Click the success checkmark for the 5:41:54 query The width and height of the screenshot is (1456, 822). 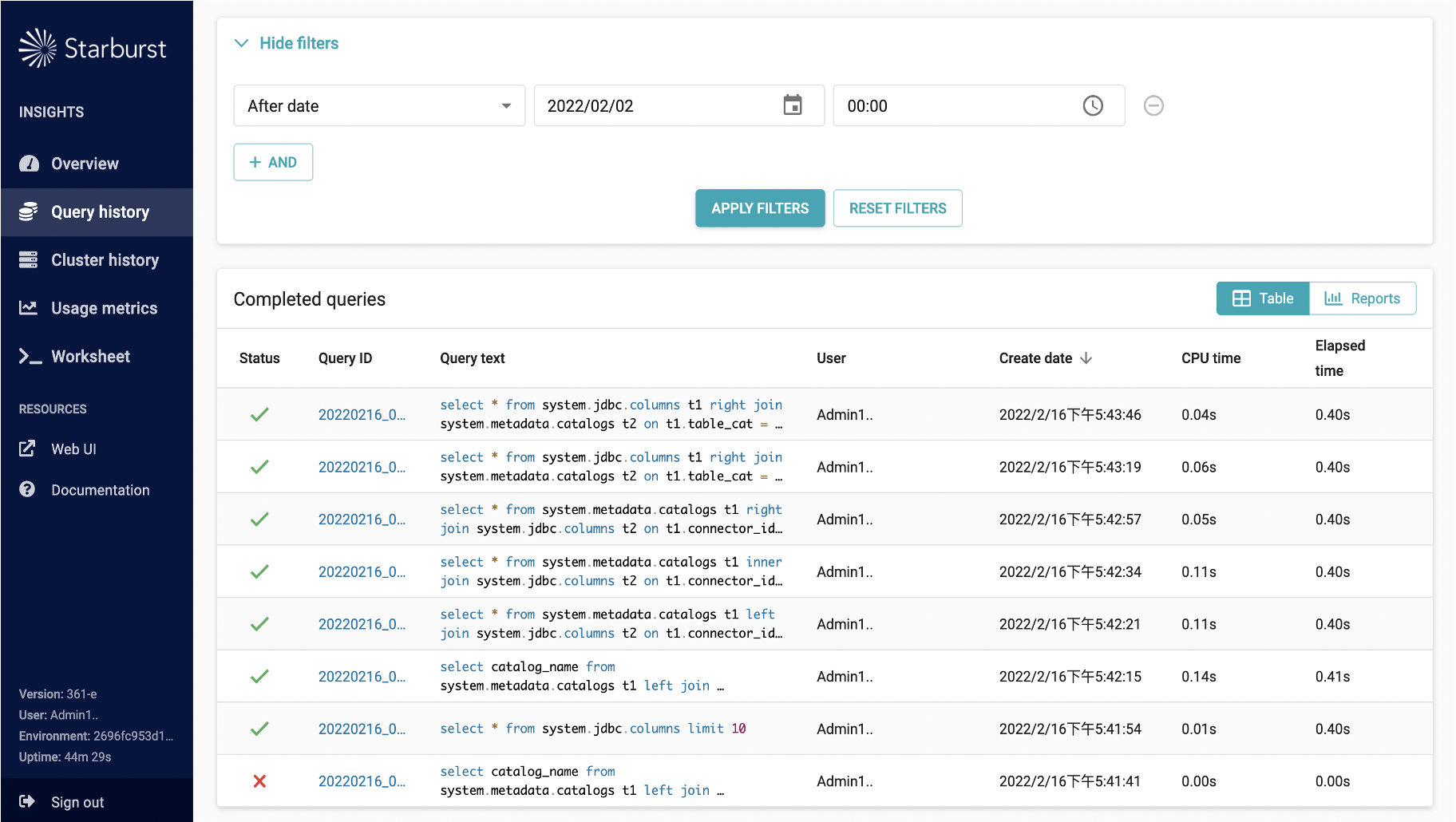pyautogui.click(x=259, y=729)
